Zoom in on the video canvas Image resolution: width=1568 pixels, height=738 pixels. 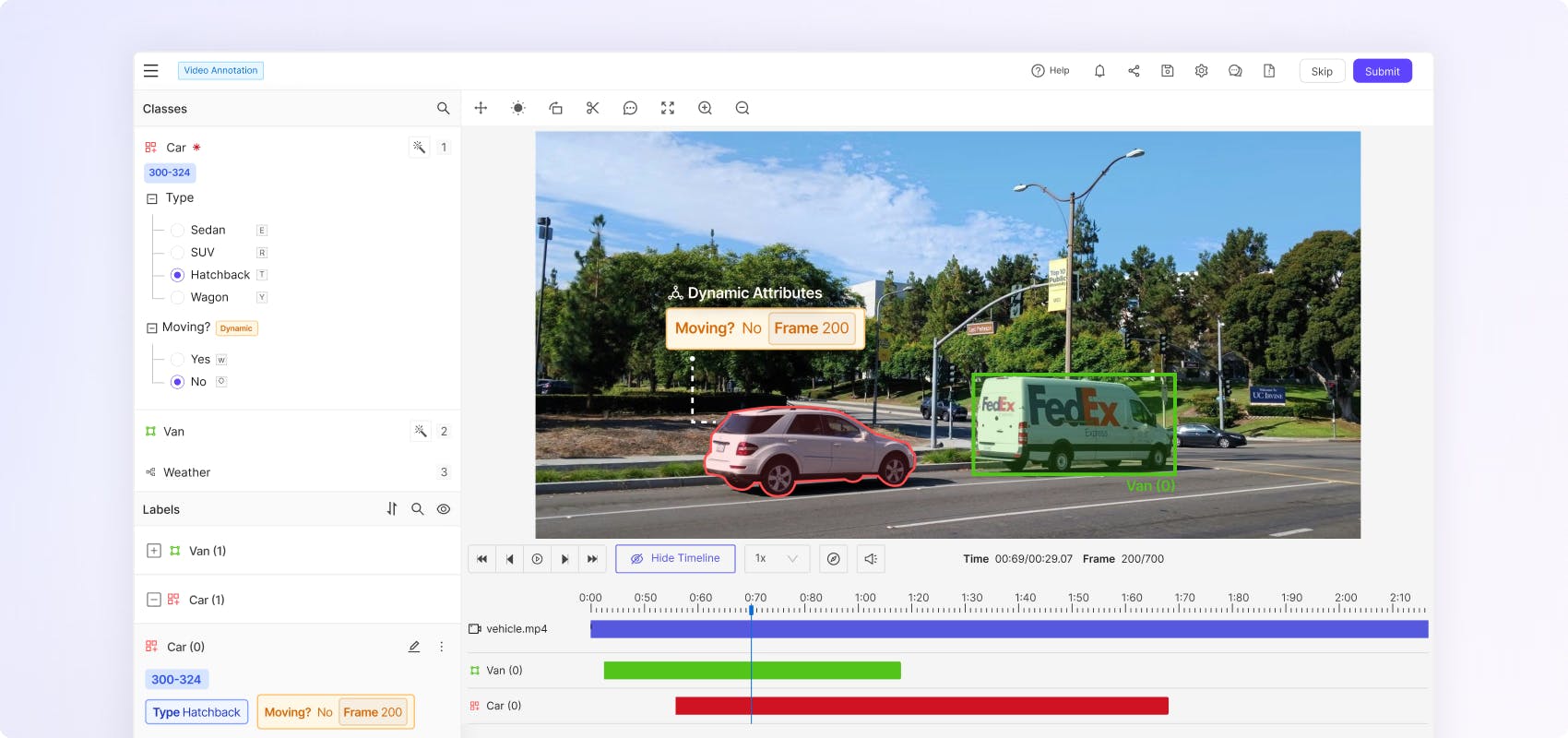705,108
